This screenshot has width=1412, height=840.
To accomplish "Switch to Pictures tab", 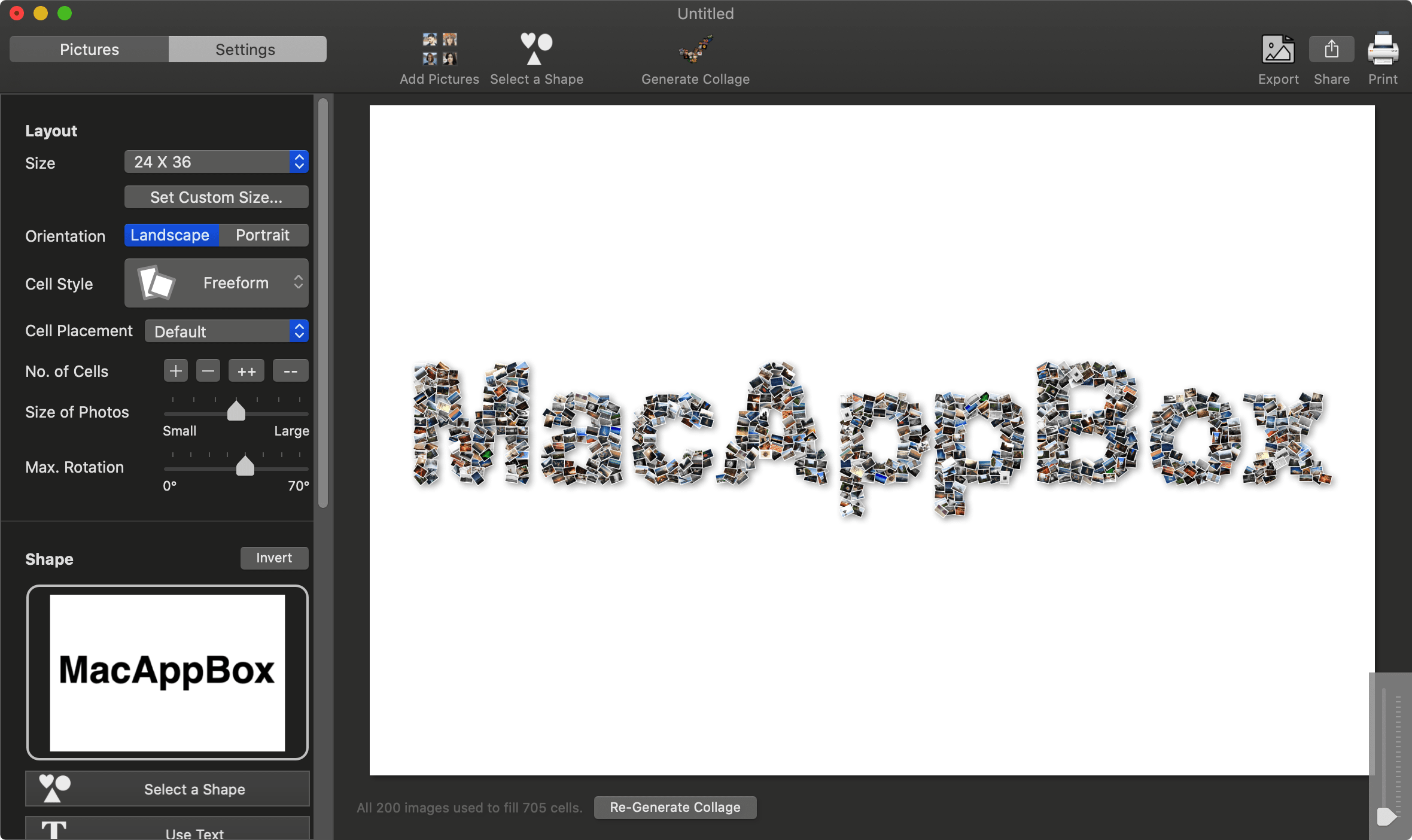I will pyautogui.click(x=89, y=49).
